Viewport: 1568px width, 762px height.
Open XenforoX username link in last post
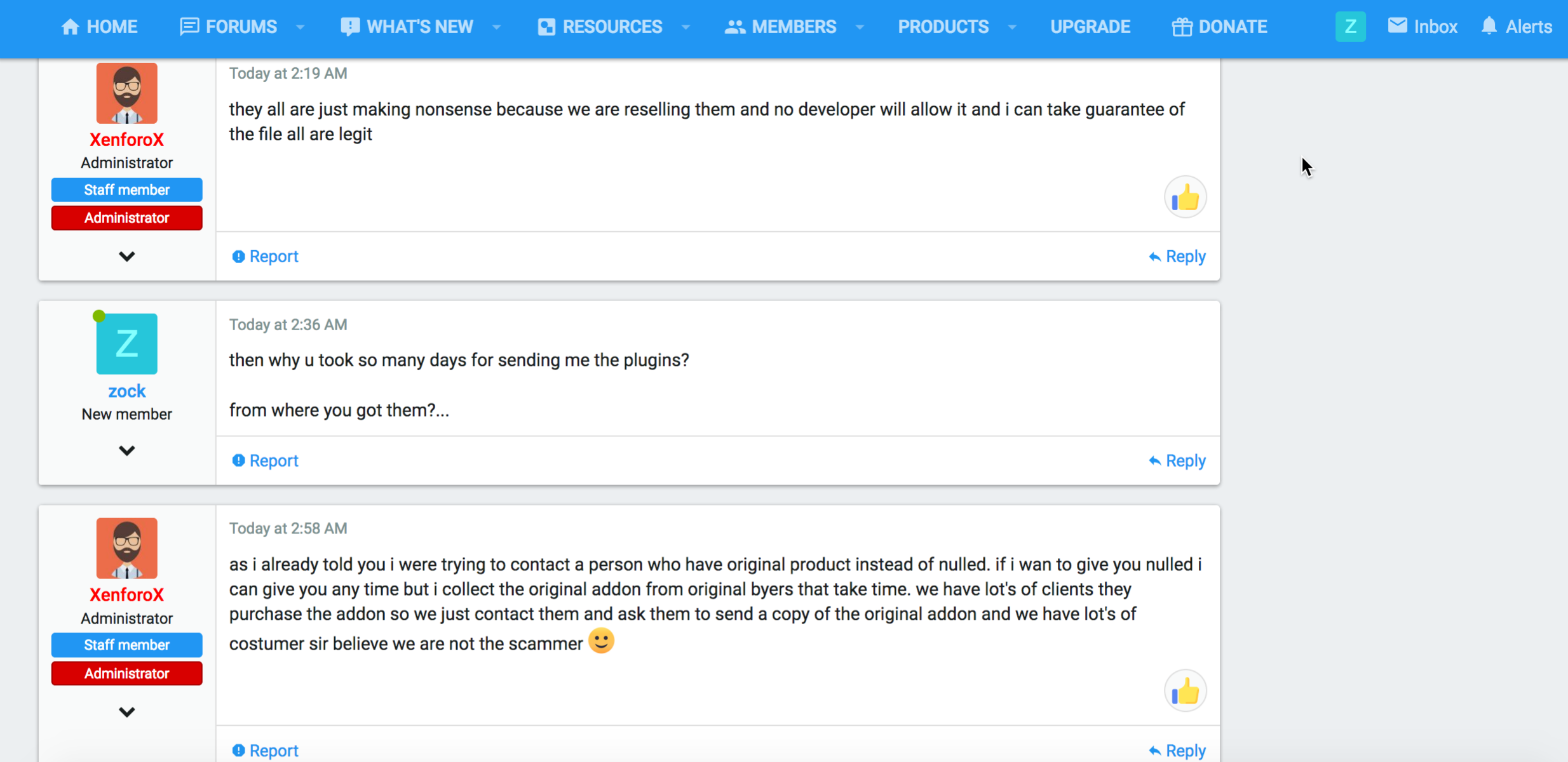[126, 594]
